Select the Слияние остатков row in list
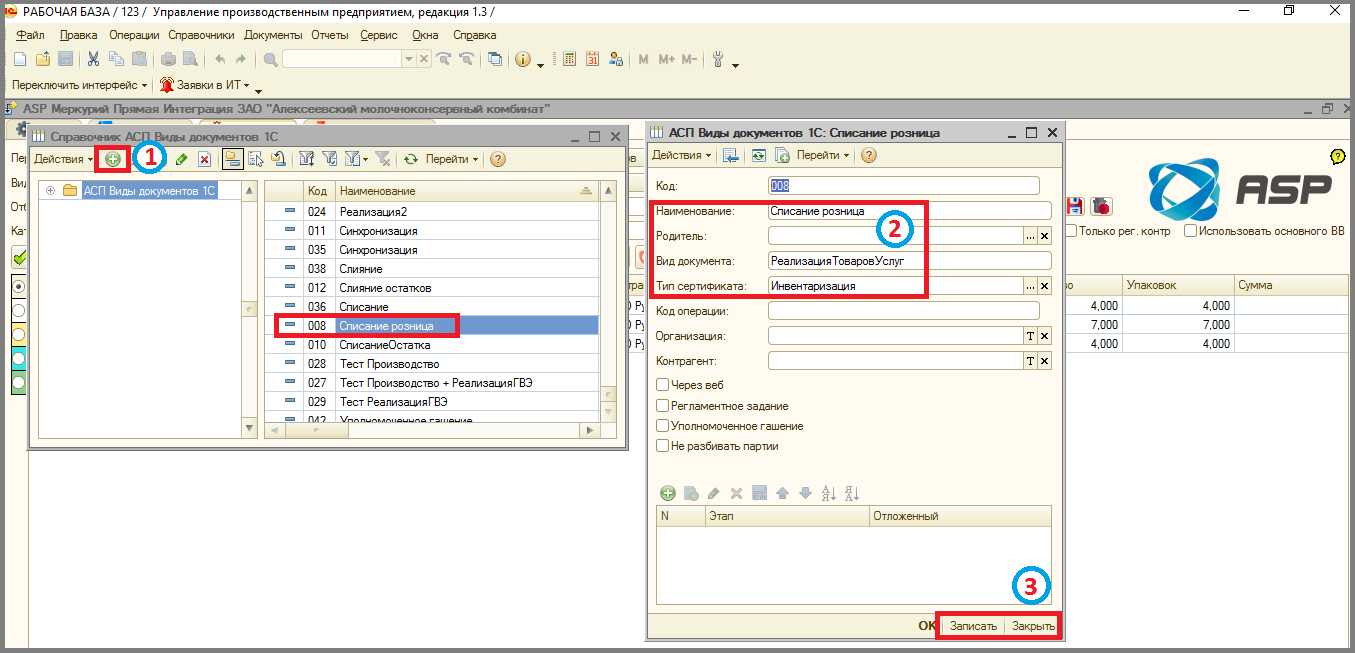 431,288
